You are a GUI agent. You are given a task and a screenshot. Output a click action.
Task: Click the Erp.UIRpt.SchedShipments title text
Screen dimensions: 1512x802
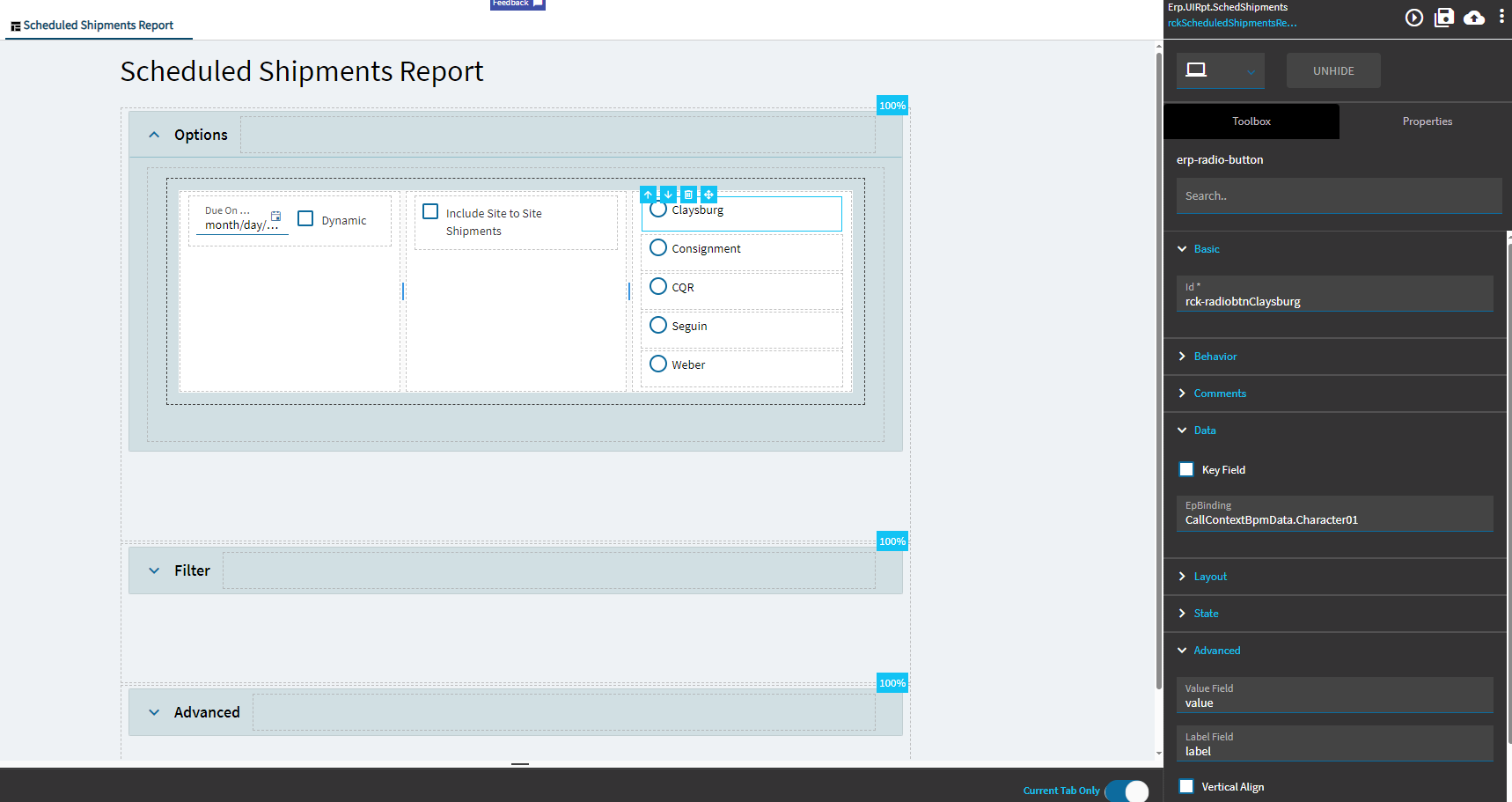coord(1228,7)
